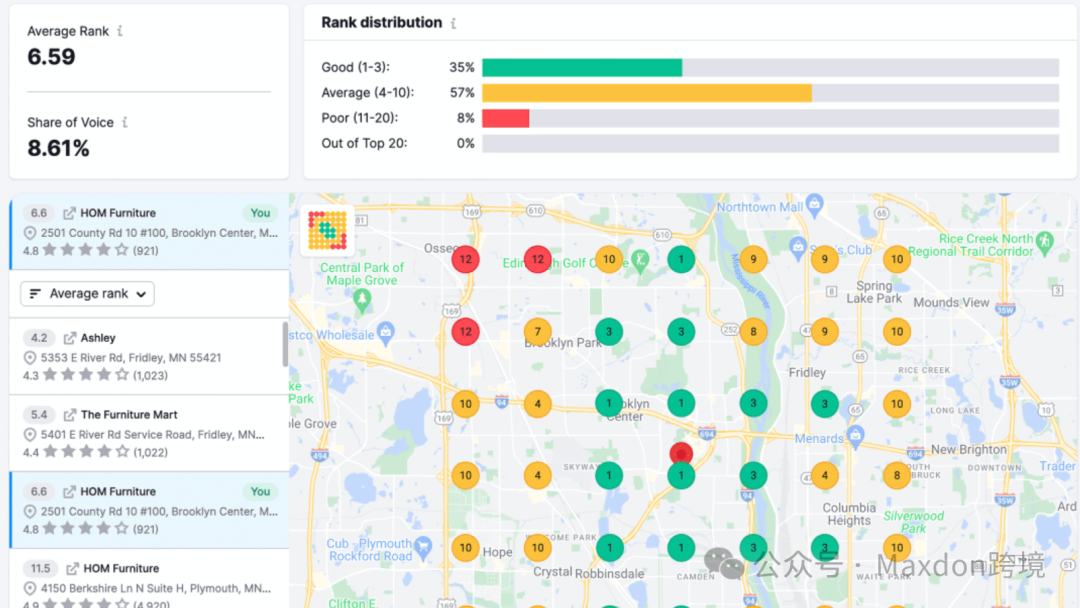The height and width of the screenshot is (608, 1080).
Task: Click the yellow 7 pin near Brooklyn Park
Action: click(x=537, y=332)
